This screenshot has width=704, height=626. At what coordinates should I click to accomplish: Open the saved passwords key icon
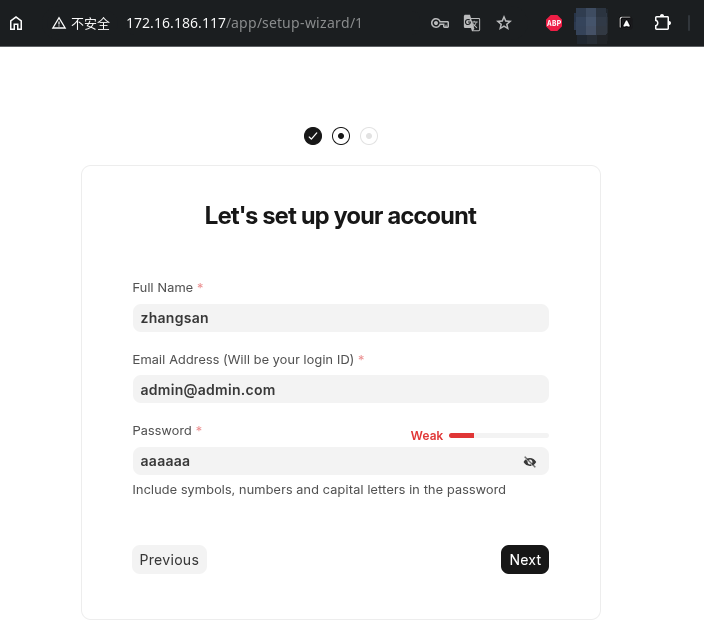[x=440, y=23]
